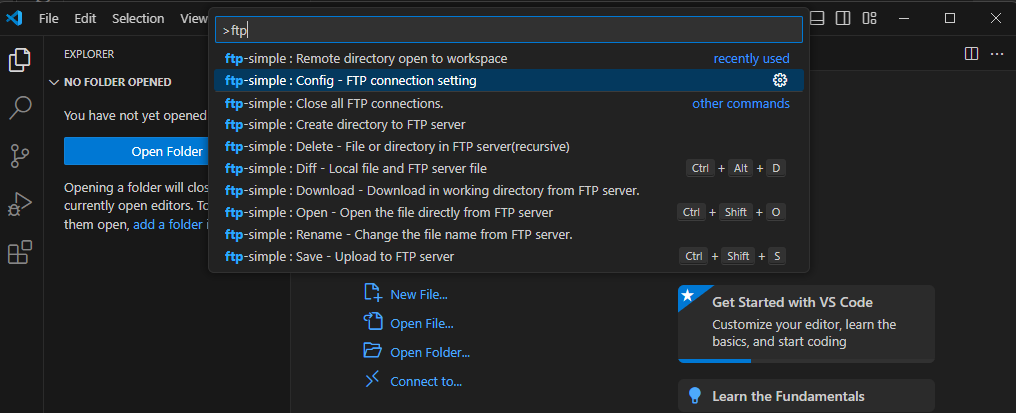The image size is (1016, 413).
Task: Open the Edit menu
Action: pyautogui.click(x=85, y=18)
